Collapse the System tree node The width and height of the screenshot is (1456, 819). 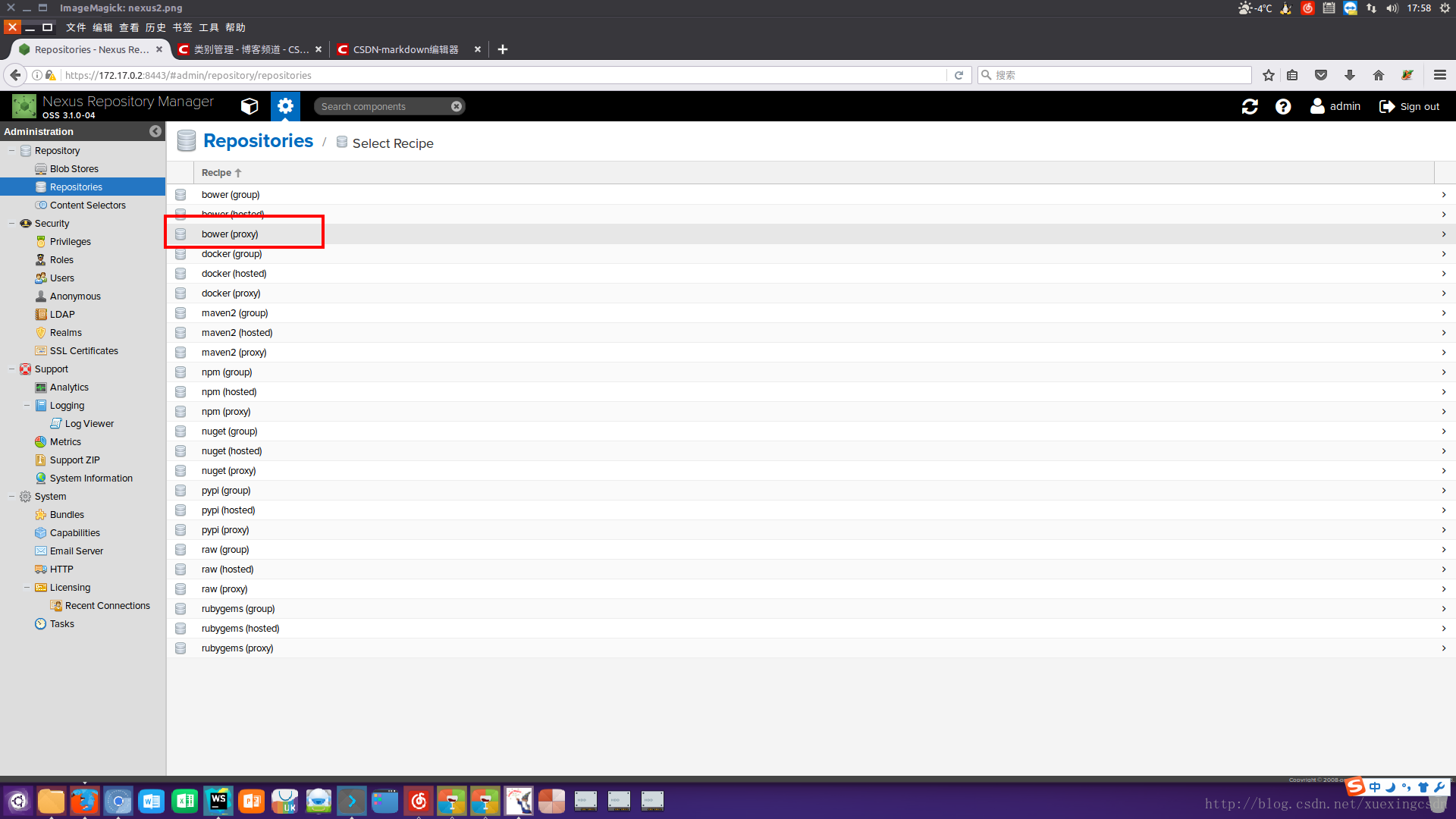pos(11,497)
